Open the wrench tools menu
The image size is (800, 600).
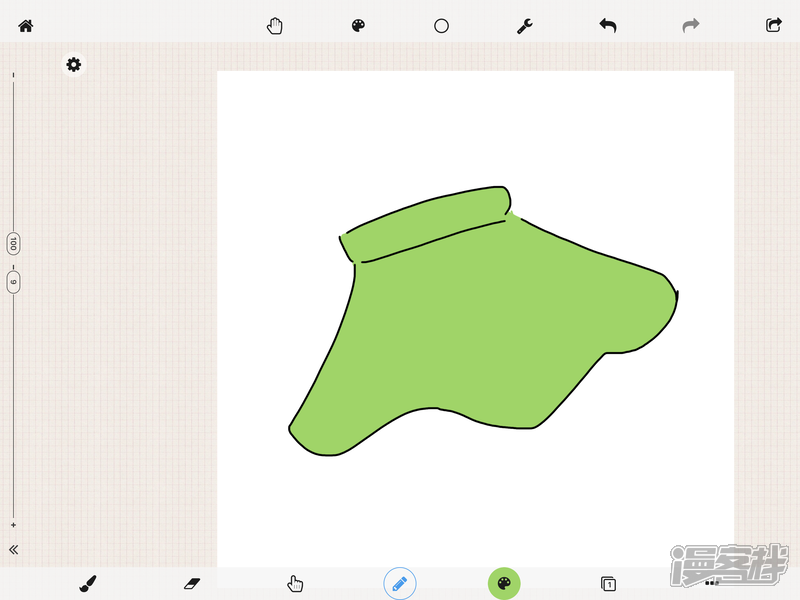tap(524, 26)
